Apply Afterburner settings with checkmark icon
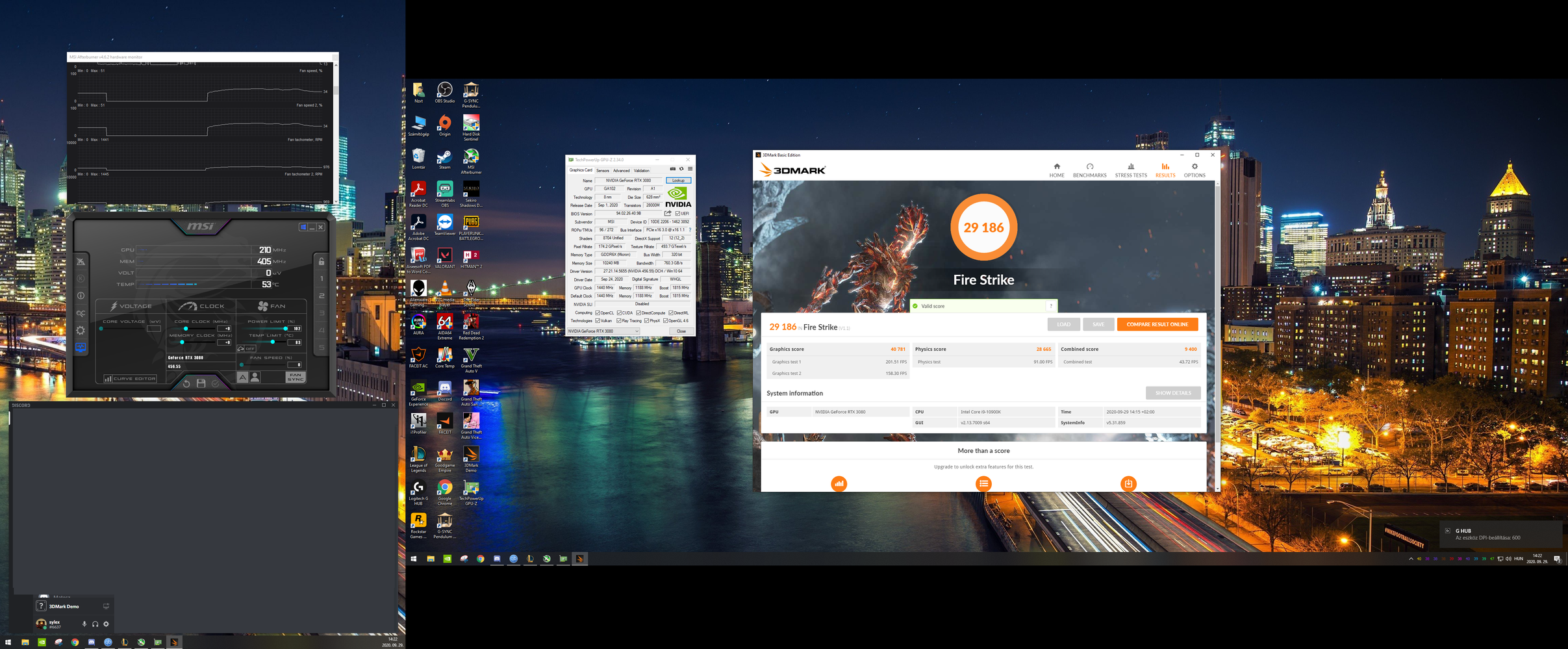1568x649 pixels. 215,383
